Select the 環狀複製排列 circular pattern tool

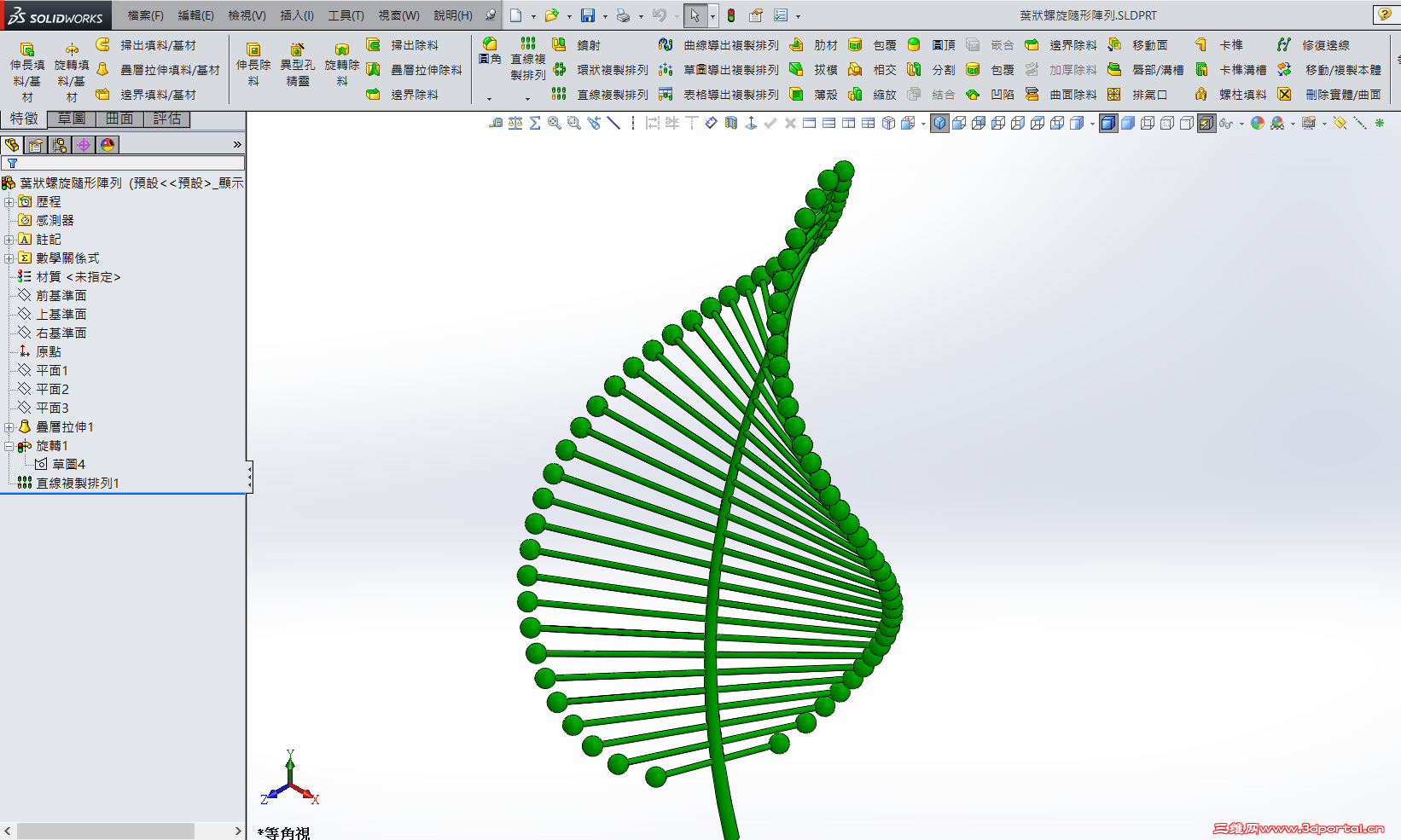pyautogui.click(x=600, y=70)
